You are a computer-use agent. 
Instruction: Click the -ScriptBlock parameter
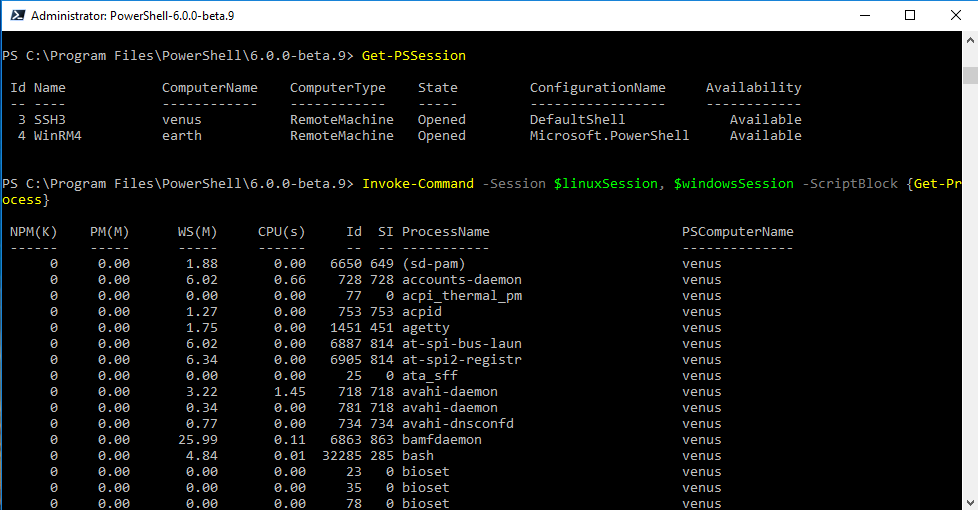(850, 184)
